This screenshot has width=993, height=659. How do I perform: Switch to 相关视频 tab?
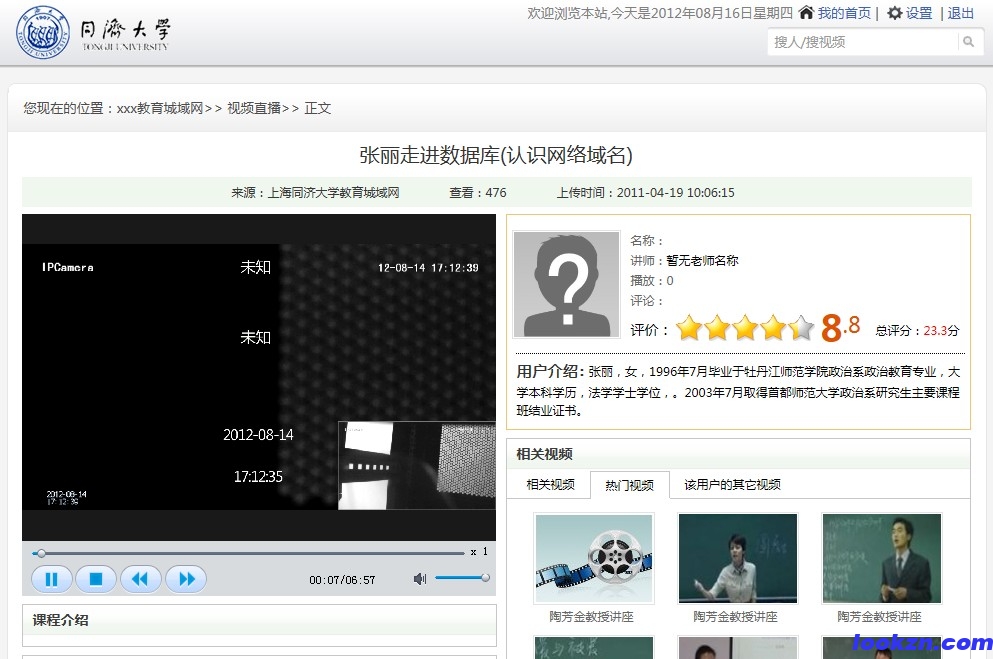coord(550,484)
